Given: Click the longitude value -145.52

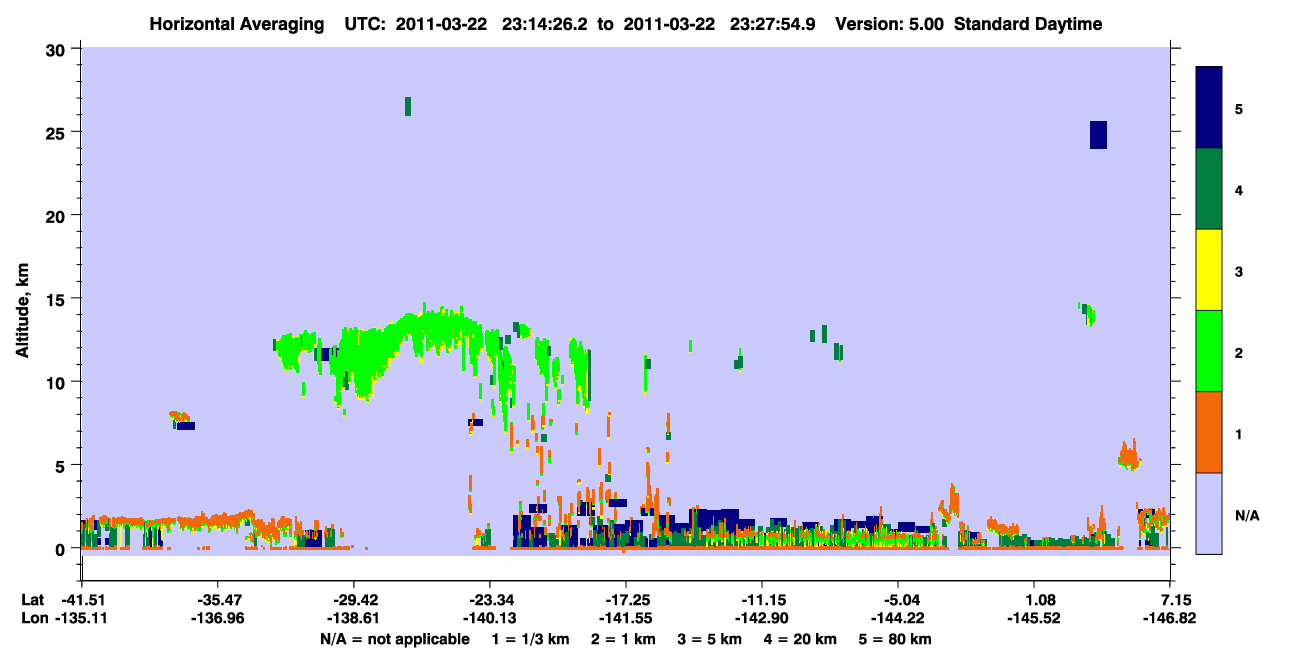Looking at the screenshot, I should (x=1034, y=618).
